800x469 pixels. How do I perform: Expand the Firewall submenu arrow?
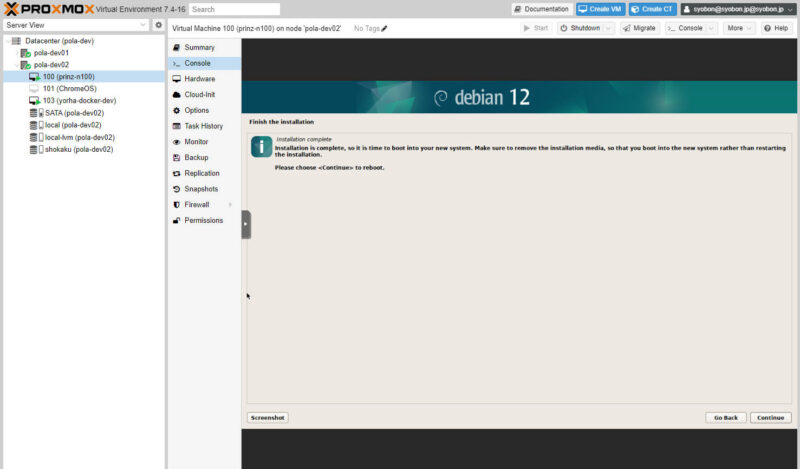pos(231,205)
